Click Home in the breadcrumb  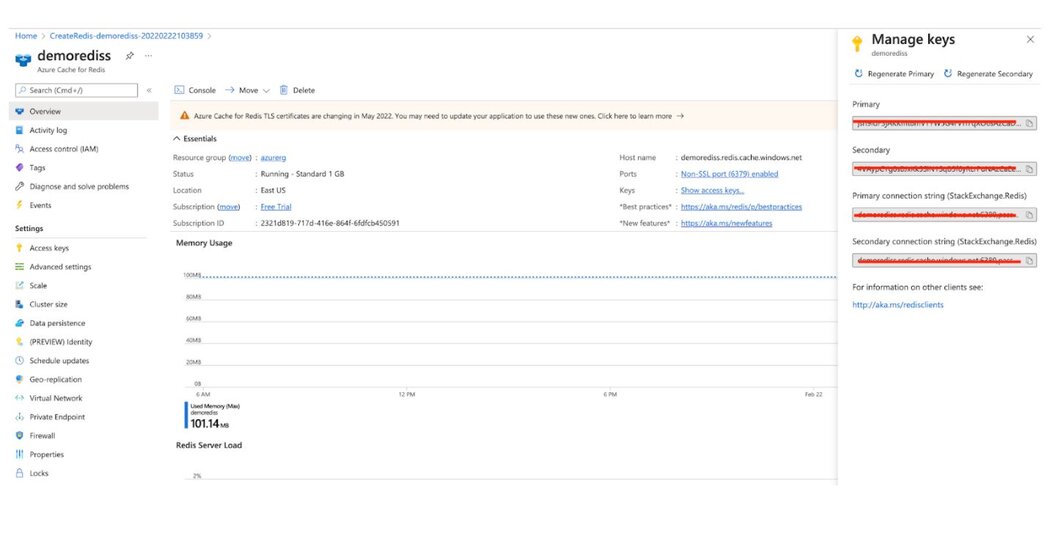click(25, 36)
